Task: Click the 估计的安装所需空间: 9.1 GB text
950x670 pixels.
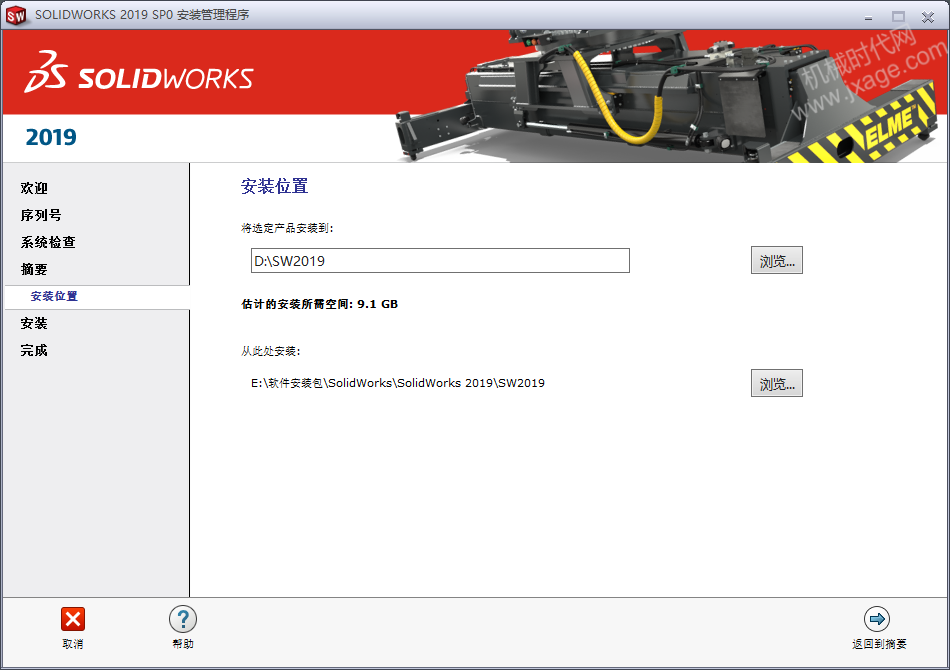Action: click(x=319, y=304)
